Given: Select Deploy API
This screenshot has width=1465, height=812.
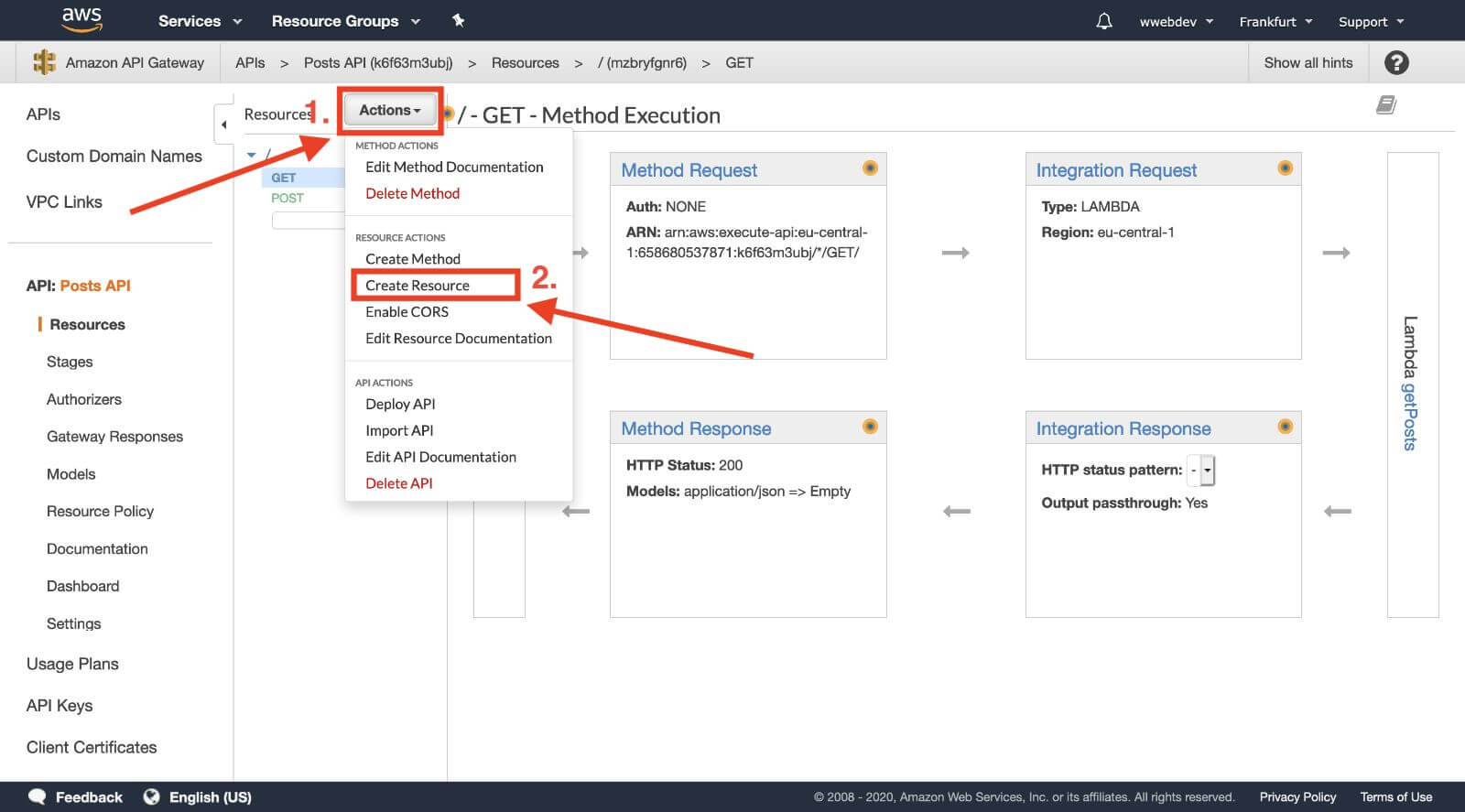Looking at the screenshot, I should click(x=400, y=404).
